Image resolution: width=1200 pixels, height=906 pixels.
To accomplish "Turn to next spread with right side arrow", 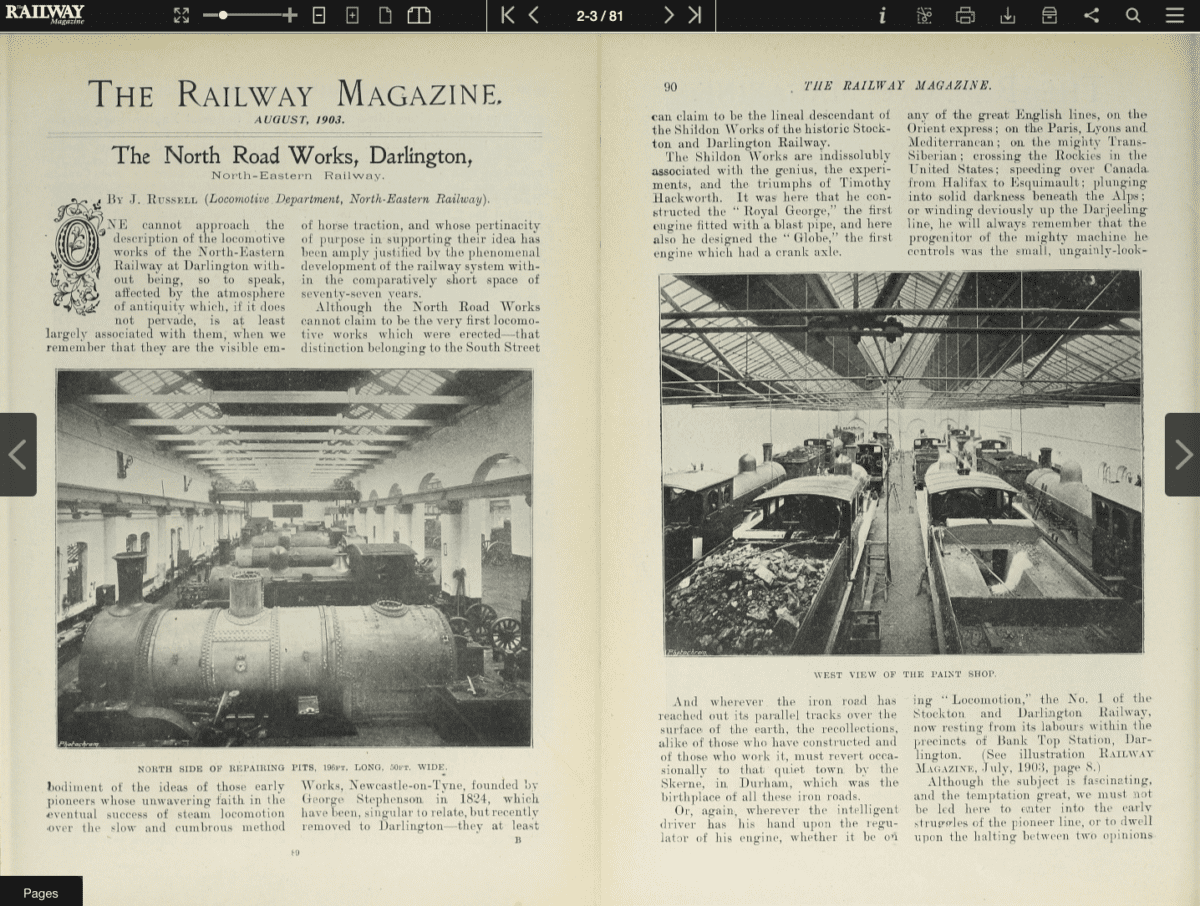I will (x=1182, y=454).
